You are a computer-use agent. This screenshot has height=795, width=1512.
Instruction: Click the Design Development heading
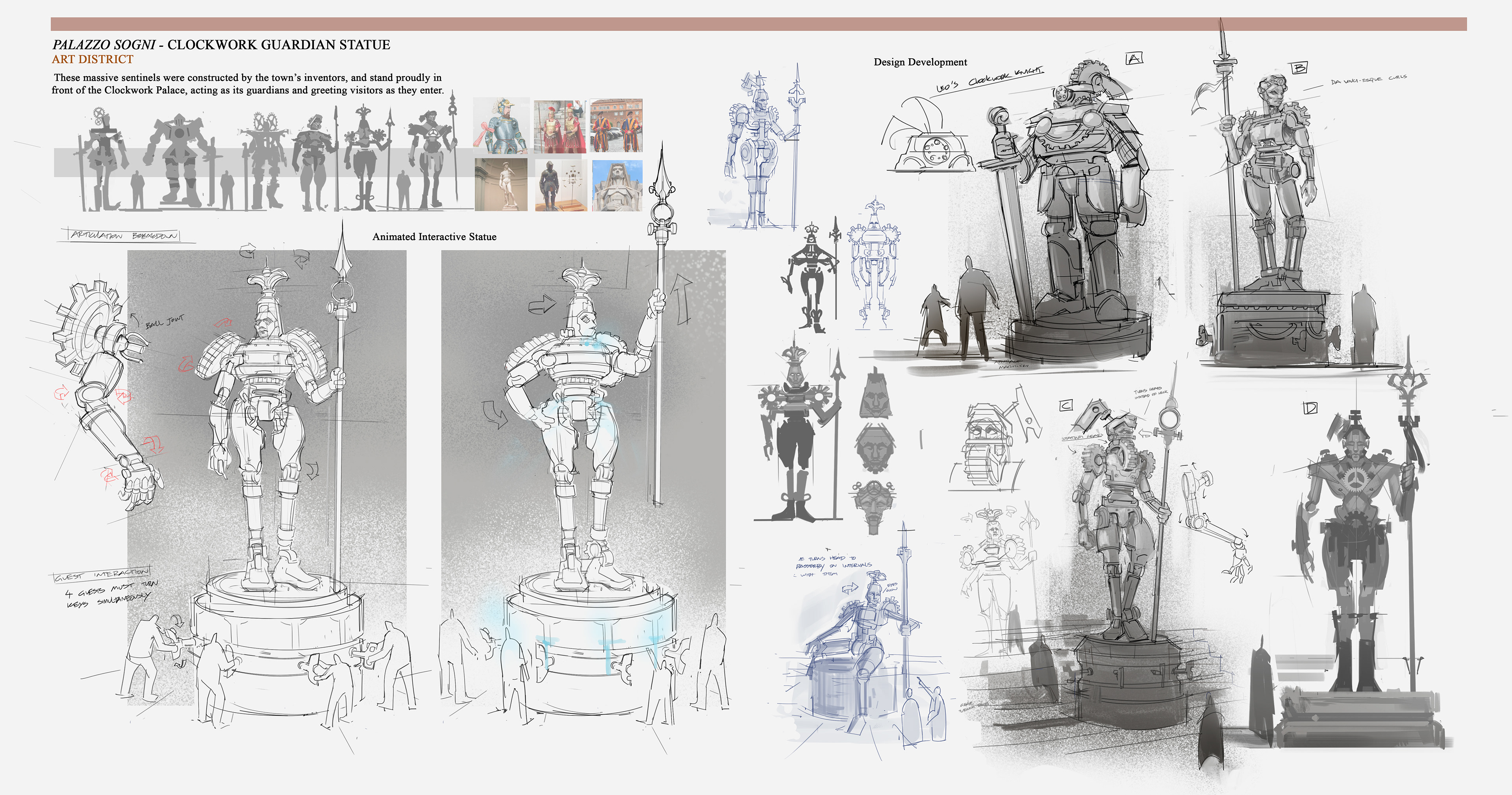tap(920, 62)
